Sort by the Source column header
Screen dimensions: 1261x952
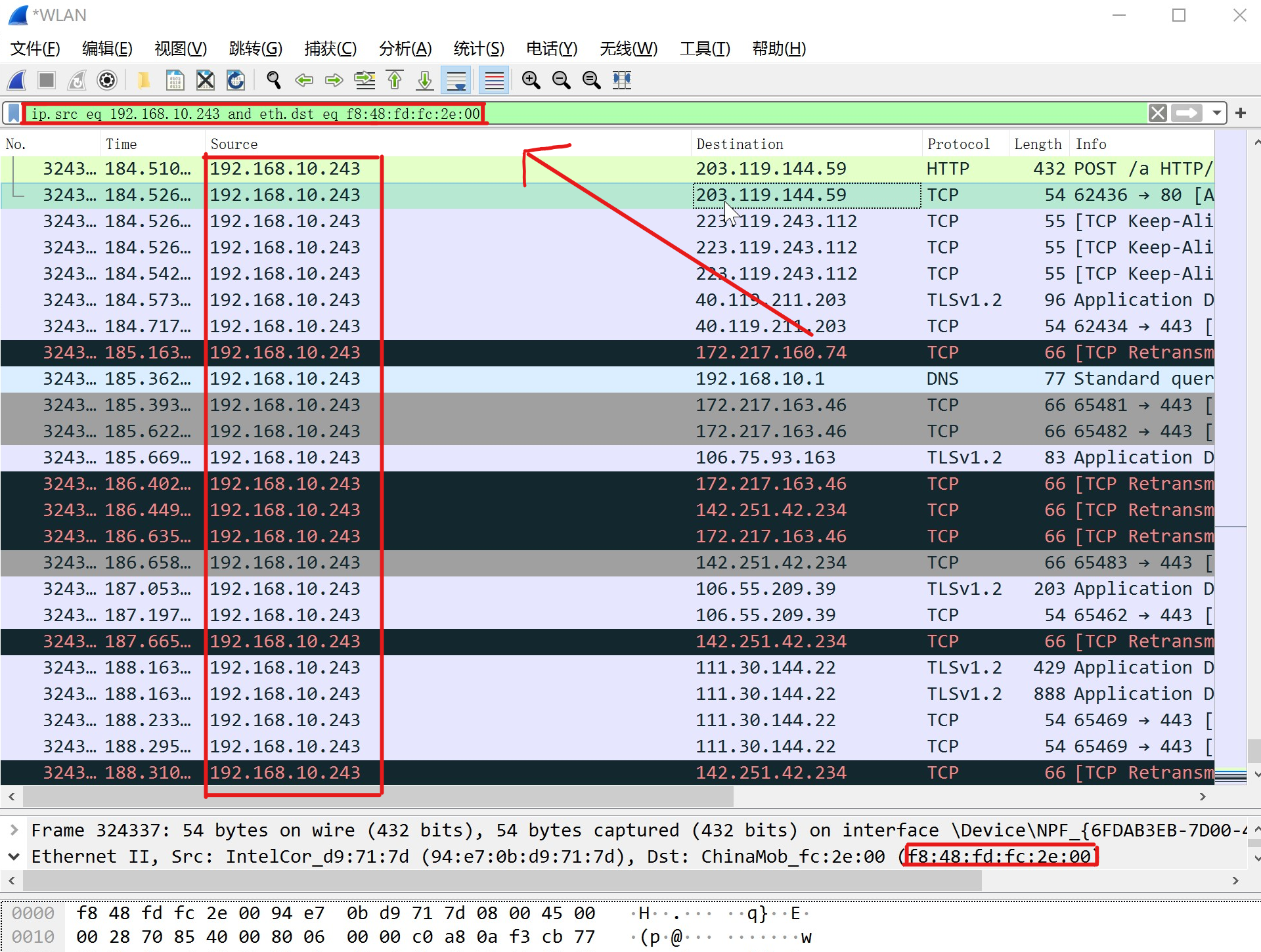pyautogui.click(x=448, y=144)
